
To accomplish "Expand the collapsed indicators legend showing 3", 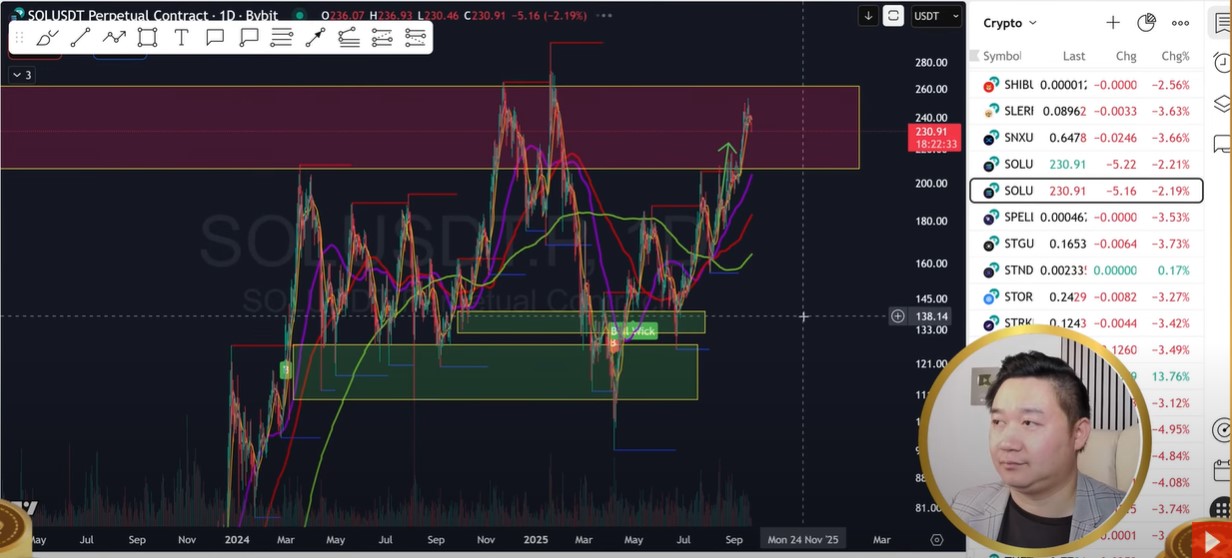I will [21, 75].
